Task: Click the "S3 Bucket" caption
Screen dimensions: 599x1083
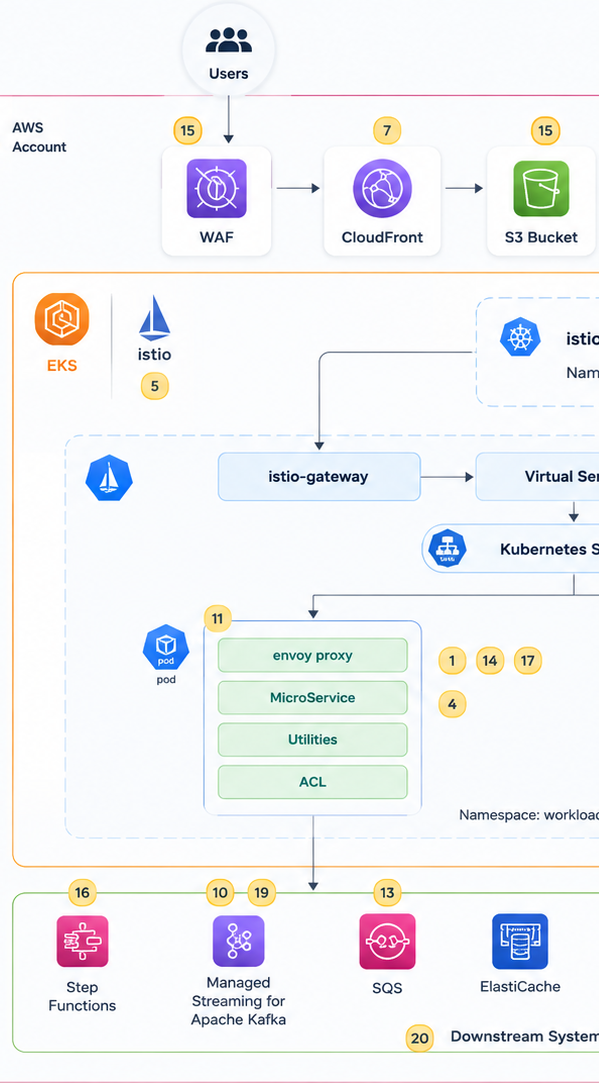Action: tap(541, 238)
